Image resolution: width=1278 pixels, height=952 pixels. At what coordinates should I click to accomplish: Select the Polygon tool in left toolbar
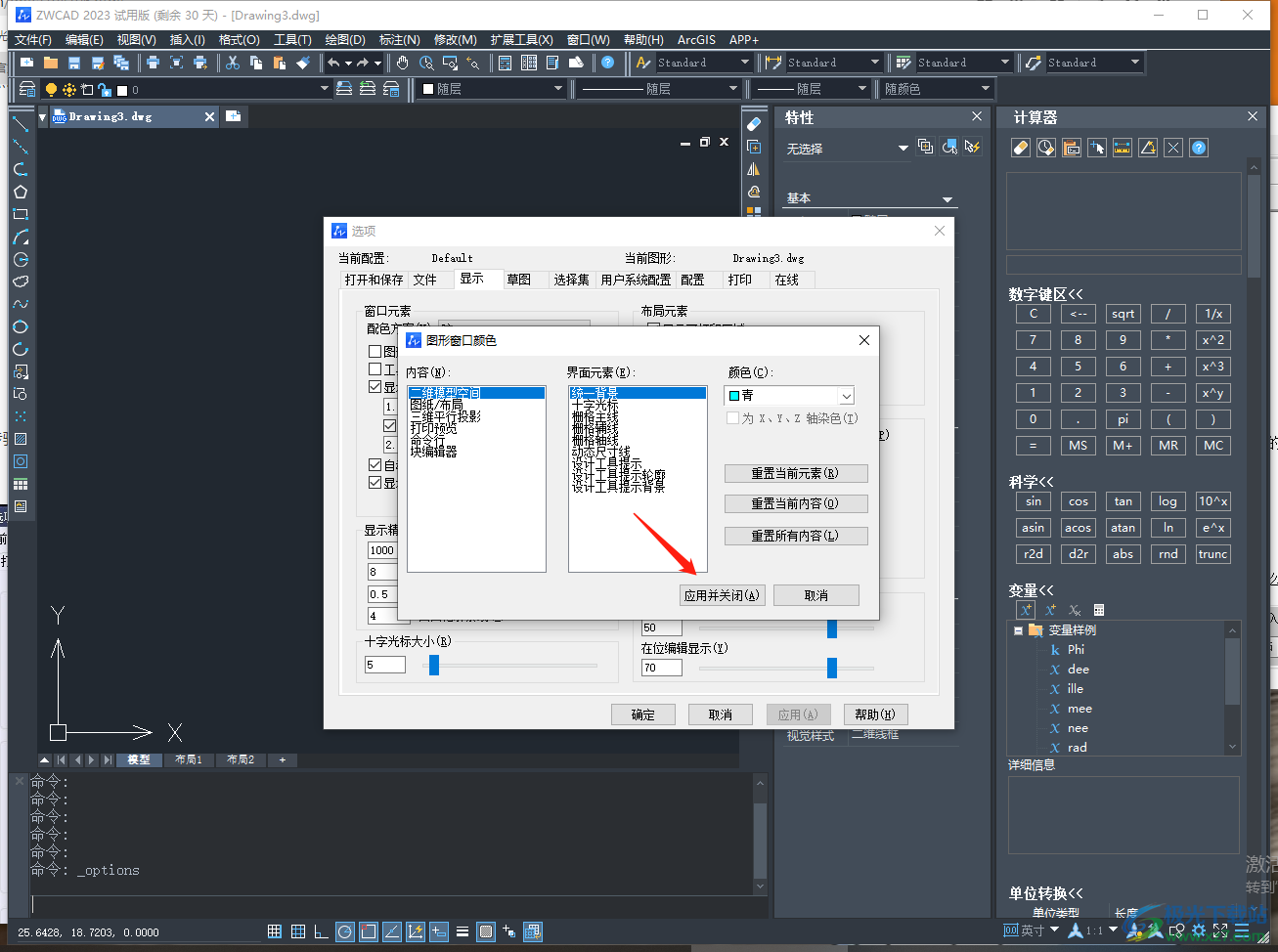(x=21, y=192)
